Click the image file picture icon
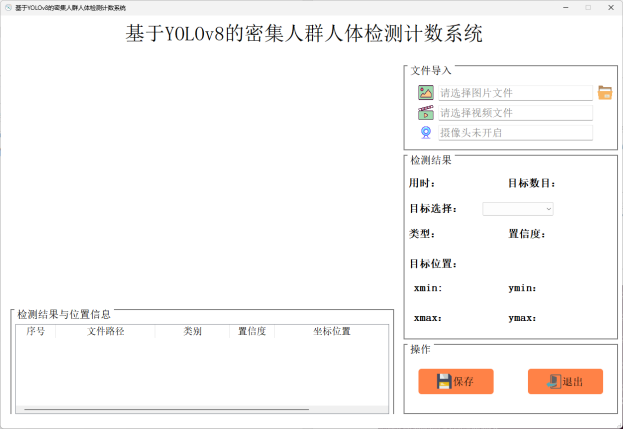 tap(425, 93)
